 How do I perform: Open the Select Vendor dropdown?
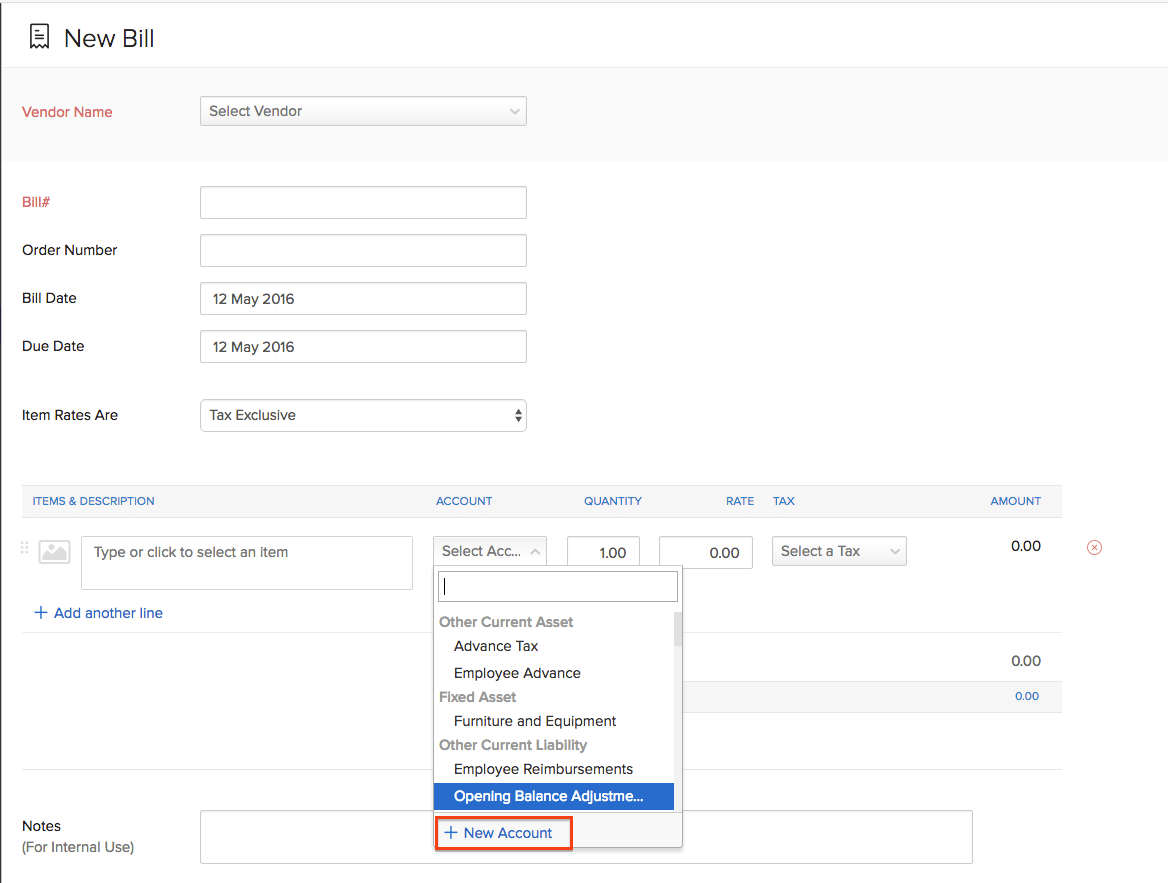point(363,111)
